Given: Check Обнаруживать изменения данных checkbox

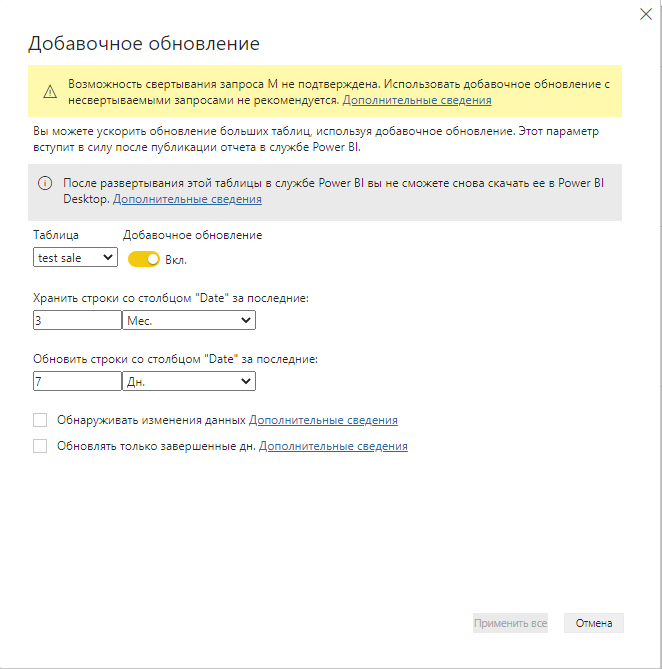Looking at the screenshot, I should click(40, 420).
